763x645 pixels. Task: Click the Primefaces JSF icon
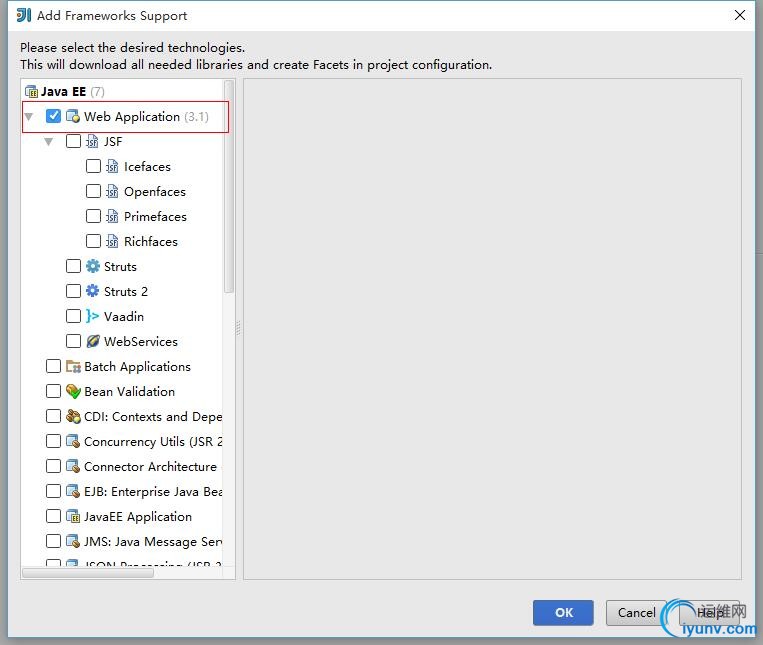click(x=112, y=216)
